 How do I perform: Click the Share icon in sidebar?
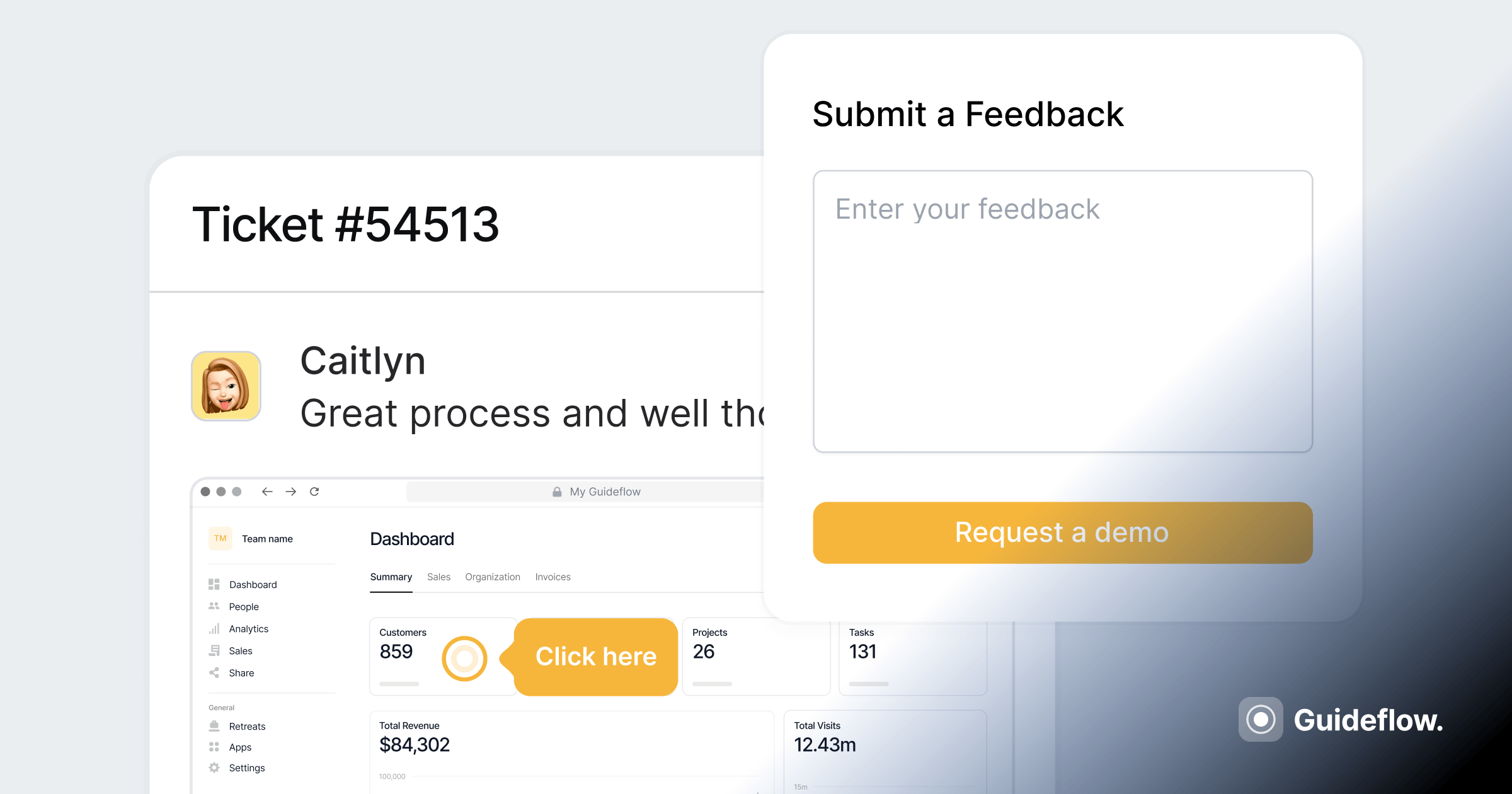coord(214,673)
